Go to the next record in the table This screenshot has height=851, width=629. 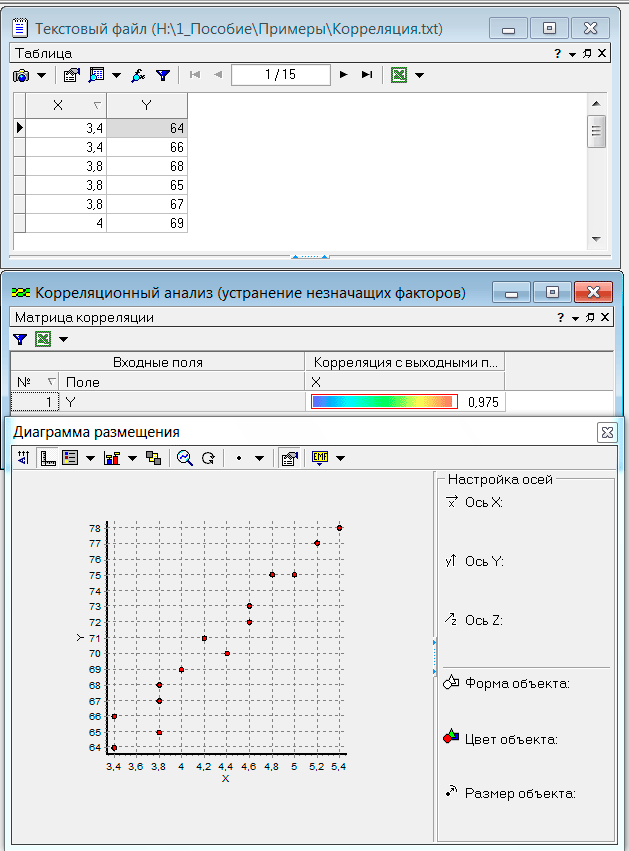(343, 75)
